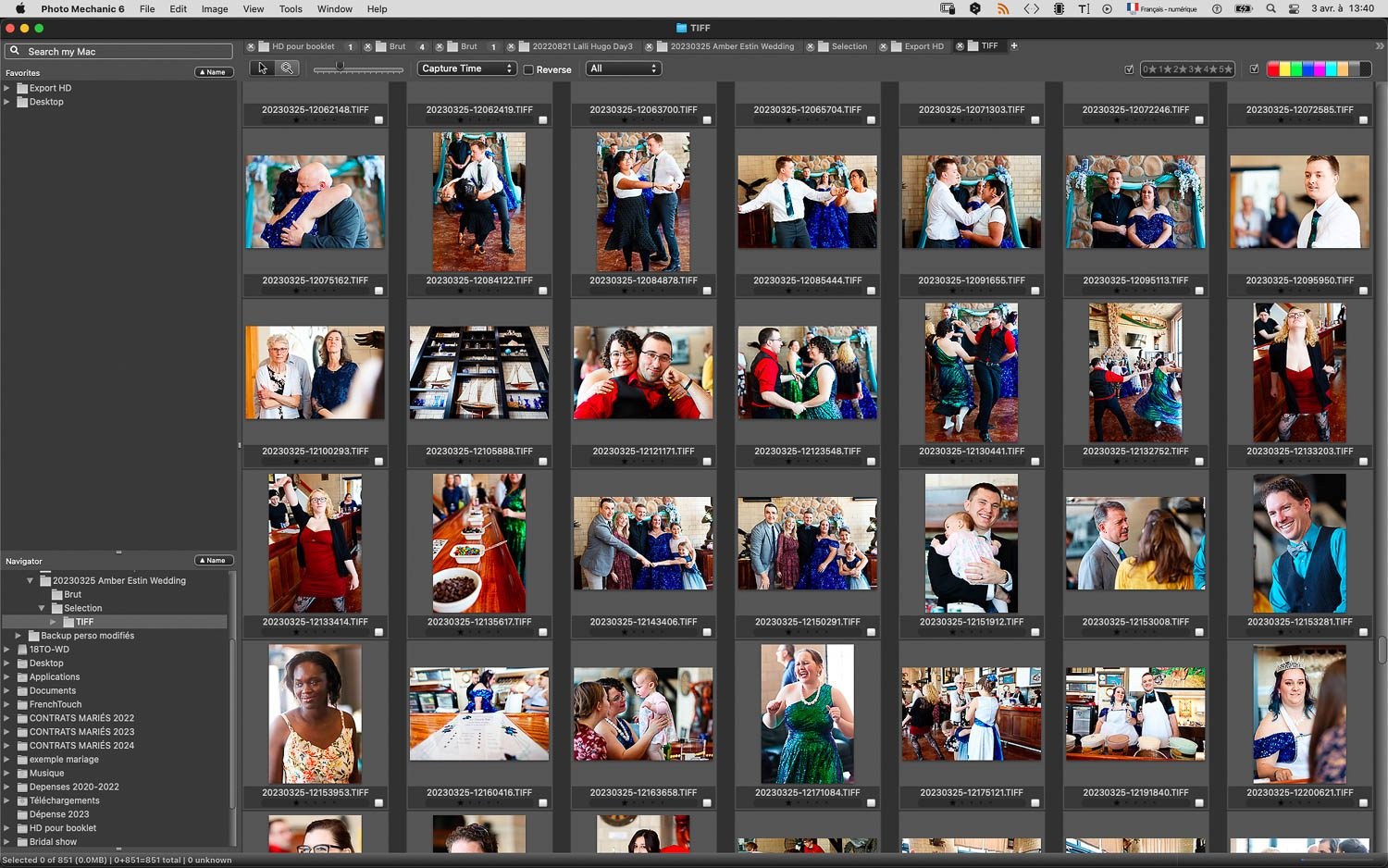The image size is (1388, 868).
Task: Close the 20220821 Lalli Hugo Day3 tab
Action: coord(511,46)
